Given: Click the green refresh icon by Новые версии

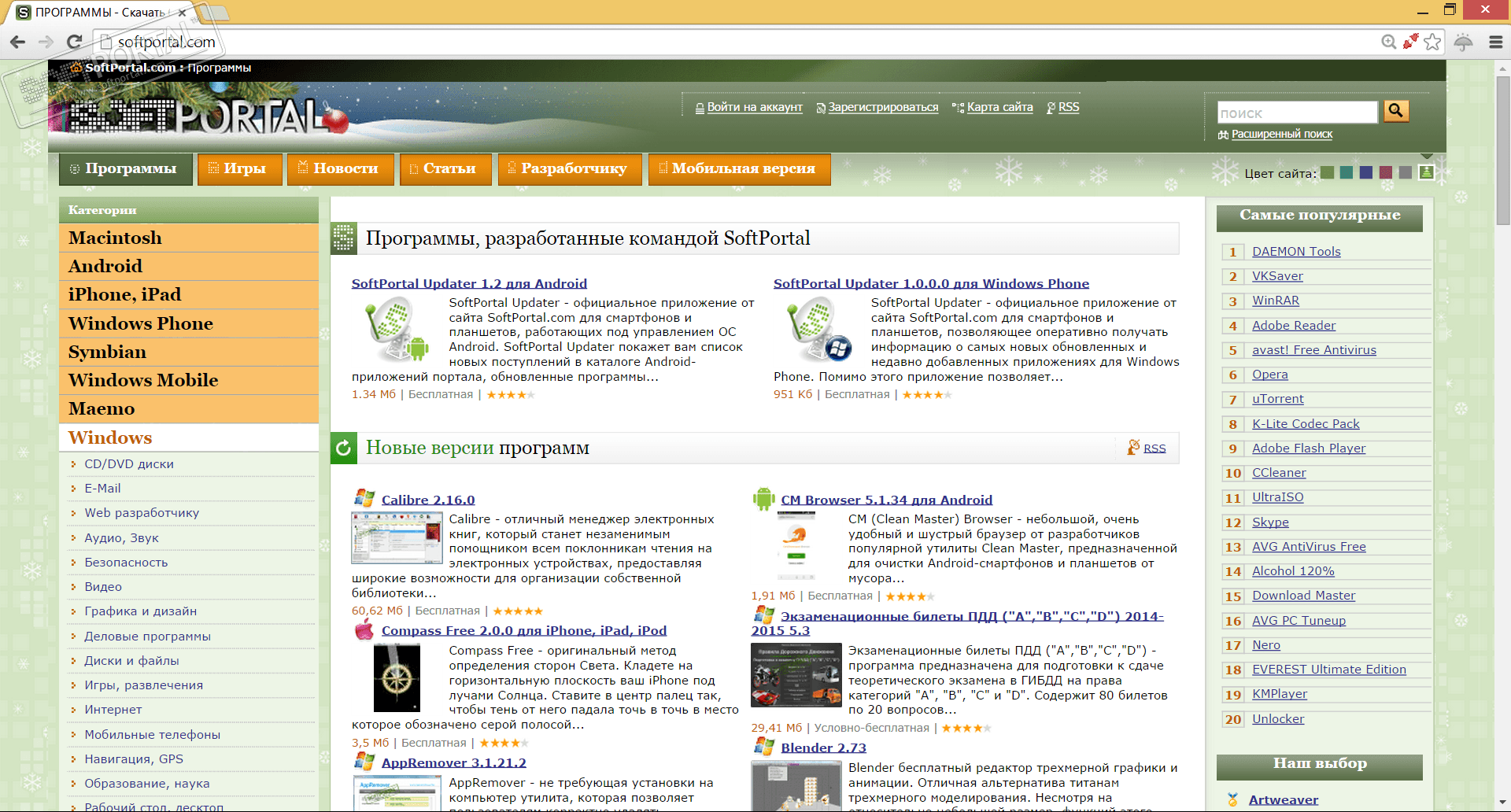Looking at the screenshot, I should point(343,448).
